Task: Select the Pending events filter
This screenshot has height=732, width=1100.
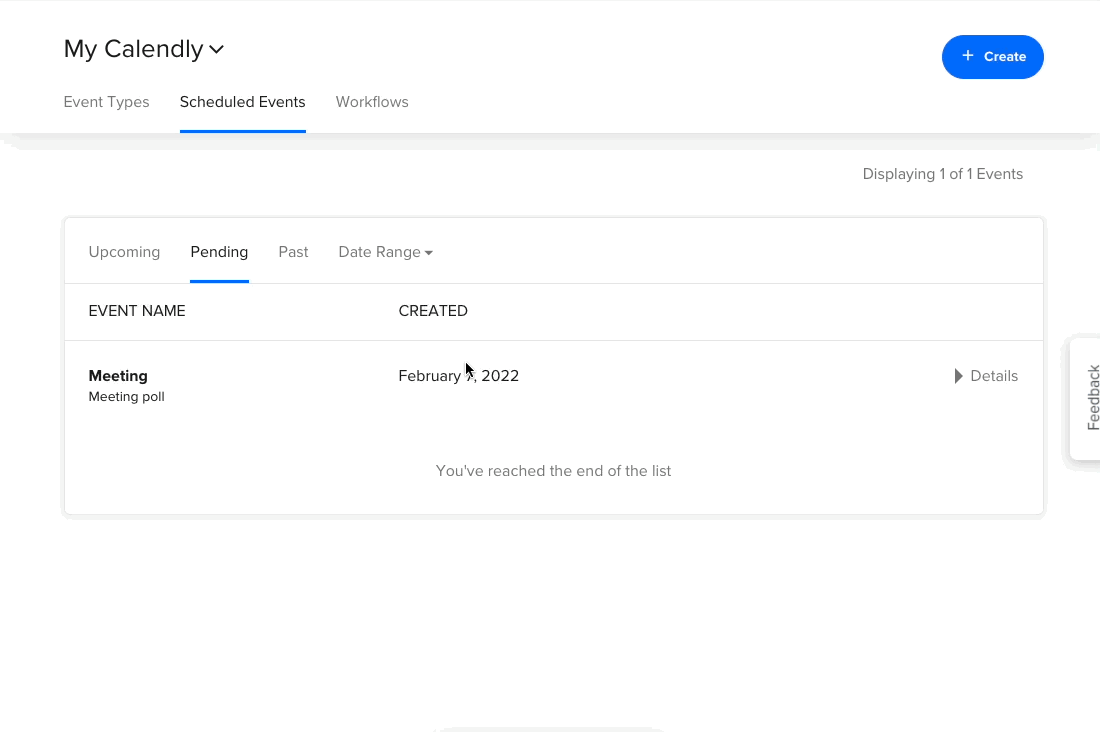Action: [219, 252]
